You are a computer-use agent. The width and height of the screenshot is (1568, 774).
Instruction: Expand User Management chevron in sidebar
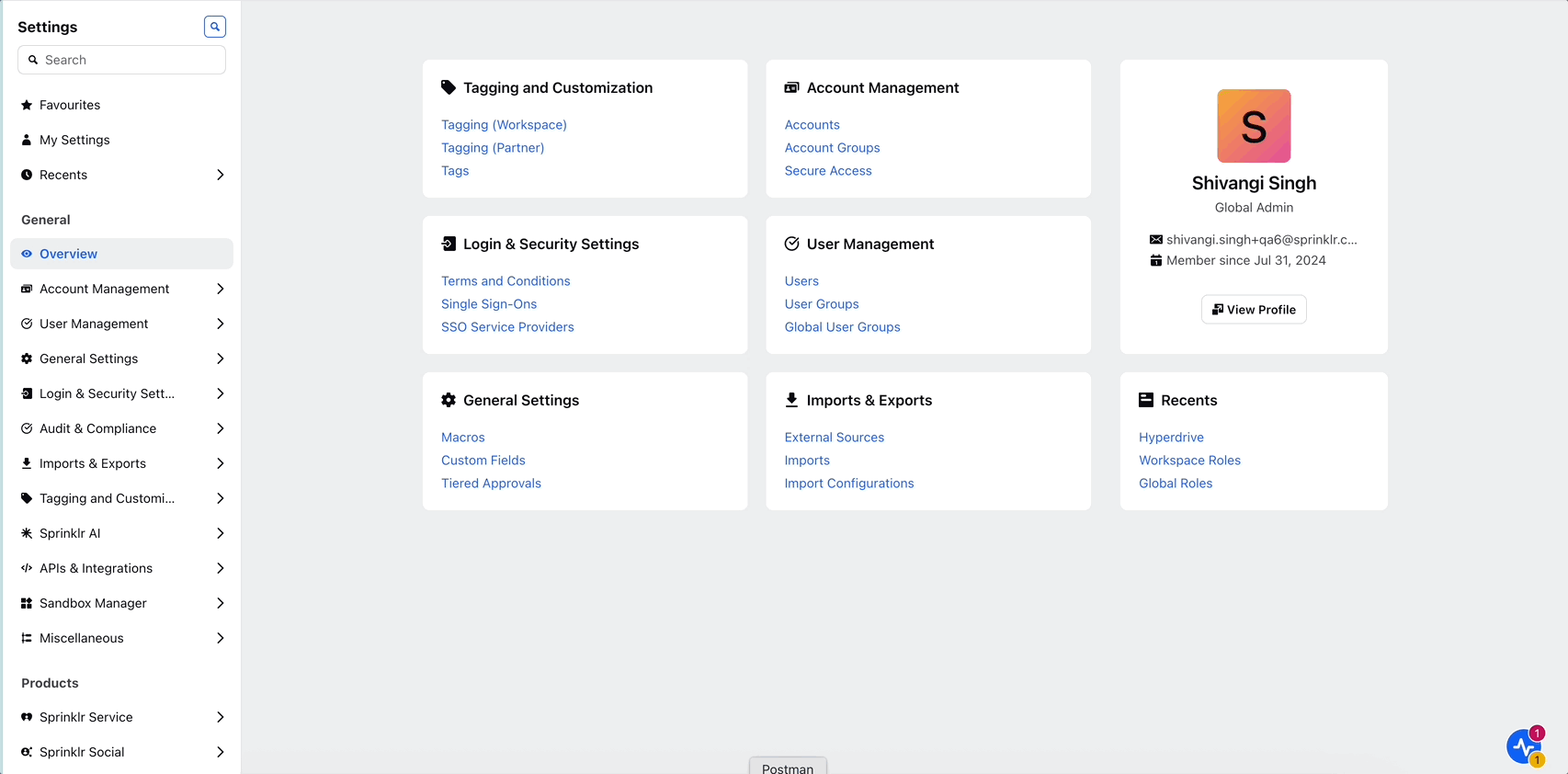coord(221,324)
